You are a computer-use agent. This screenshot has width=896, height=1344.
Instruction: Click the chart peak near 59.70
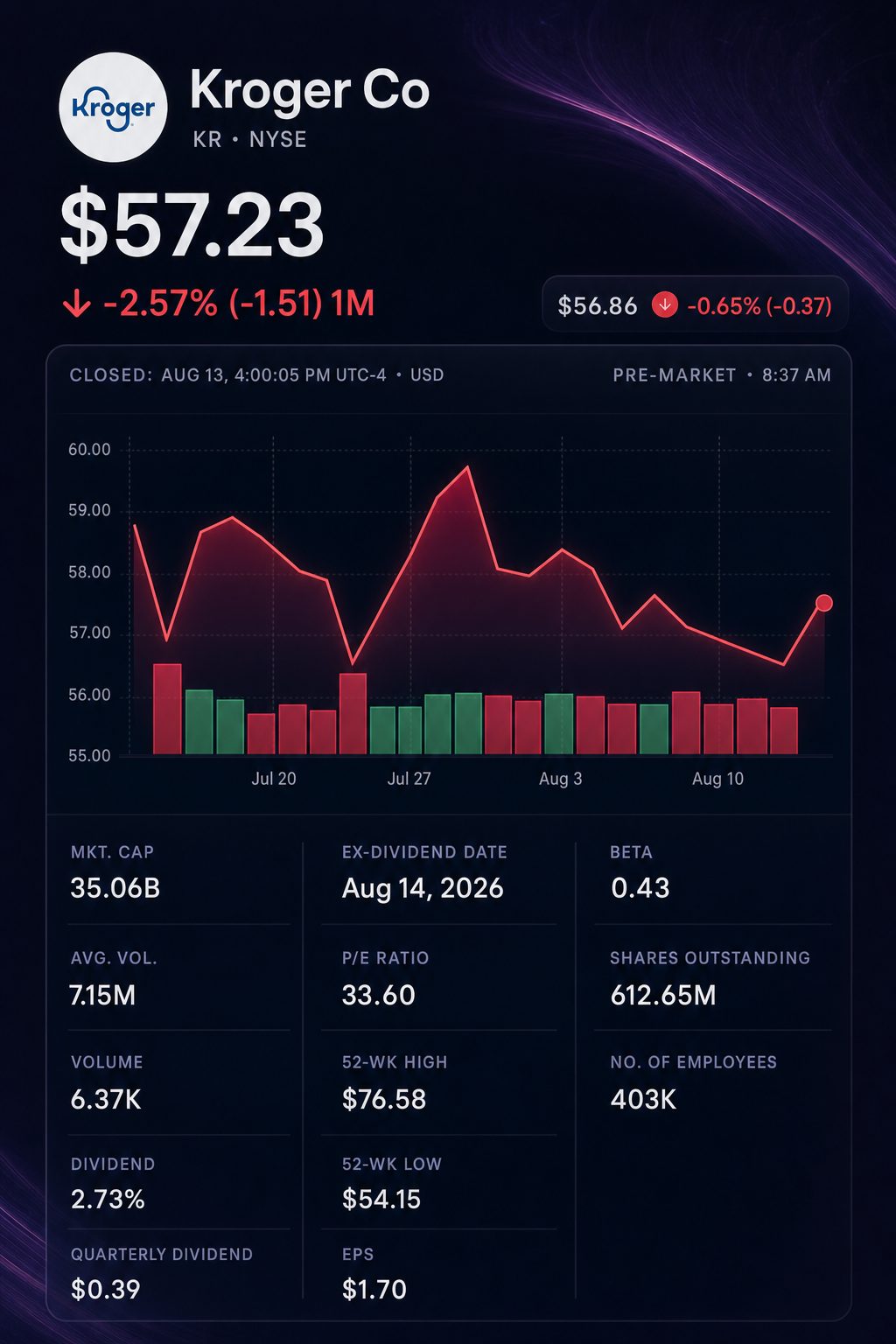point(468,468)
